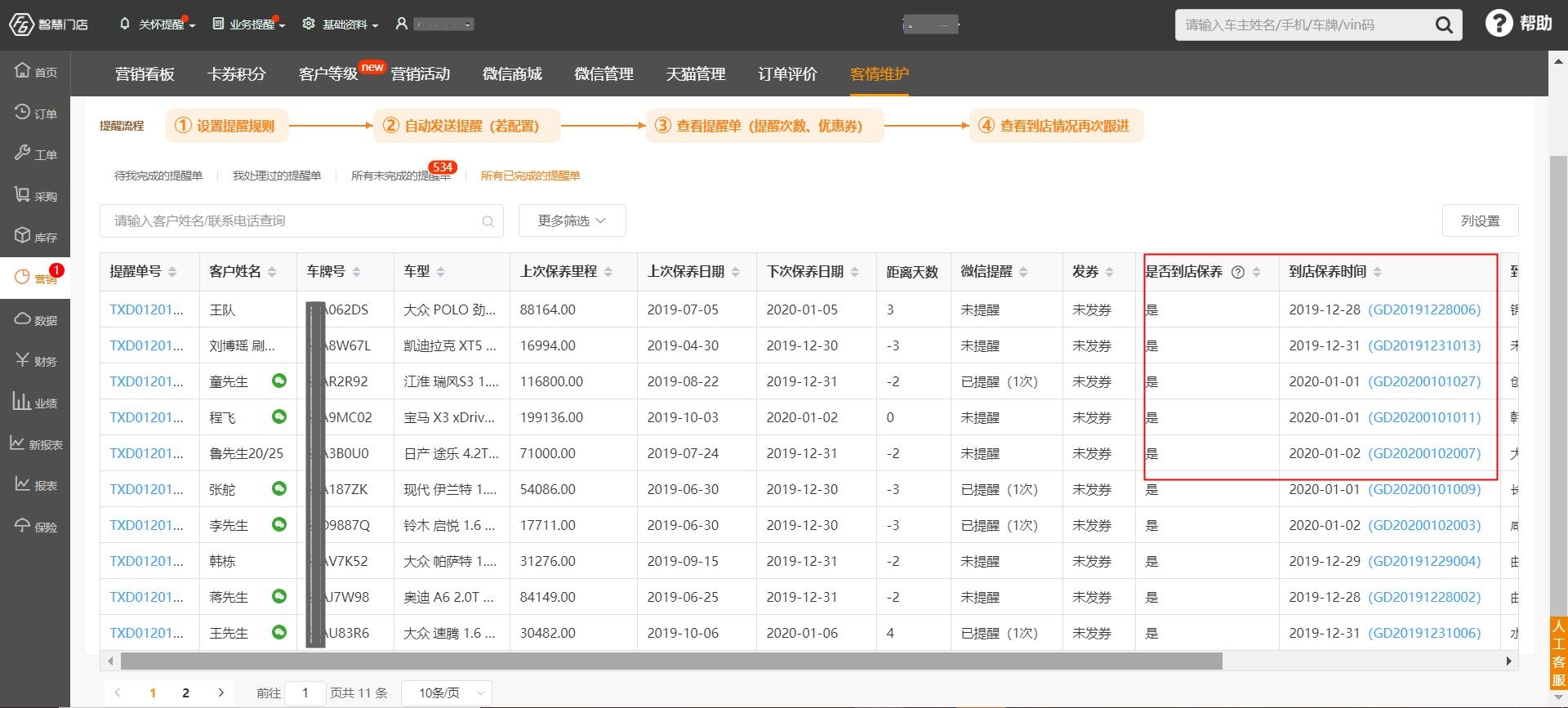Click WeChat icon next to 李先生
Viewport: 1568px width, 708px height.
[x=279, y=524]
